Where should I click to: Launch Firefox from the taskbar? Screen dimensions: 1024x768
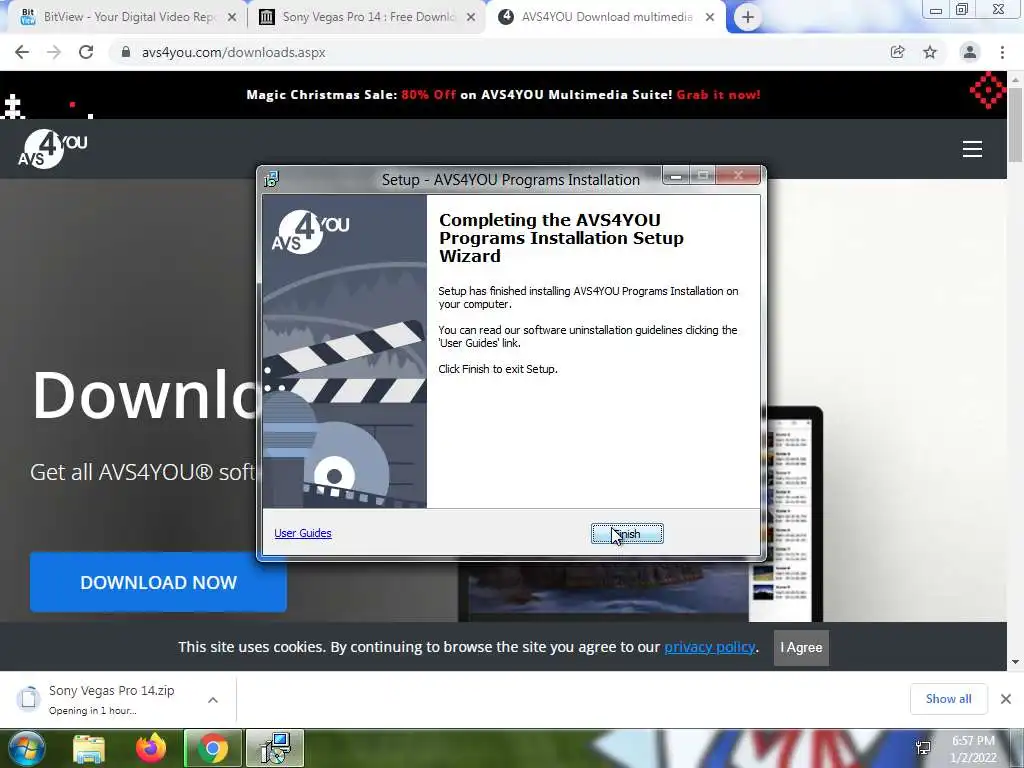[x=151, y=748]
